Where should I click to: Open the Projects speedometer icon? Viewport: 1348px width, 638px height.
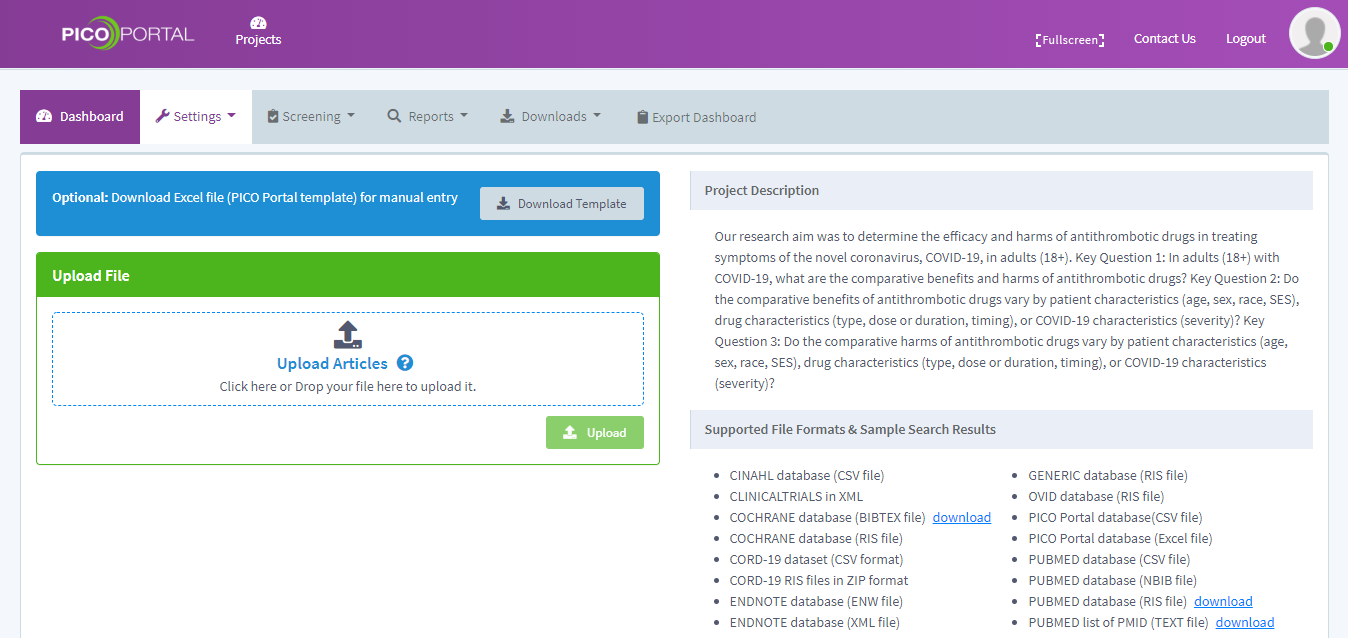[258, 22]
